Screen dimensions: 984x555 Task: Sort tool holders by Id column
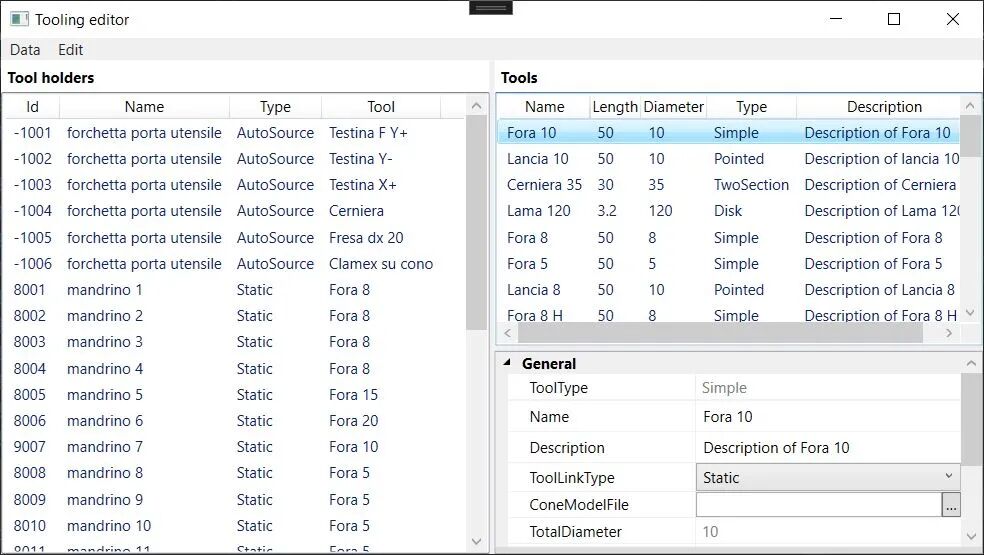click(x=33, y=107)
